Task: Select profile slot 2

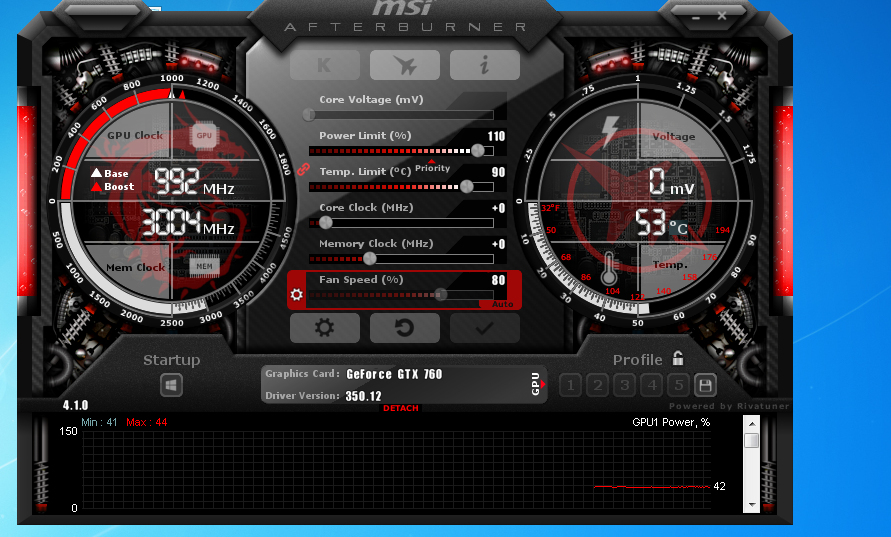Action: click(x=598, y=386)
